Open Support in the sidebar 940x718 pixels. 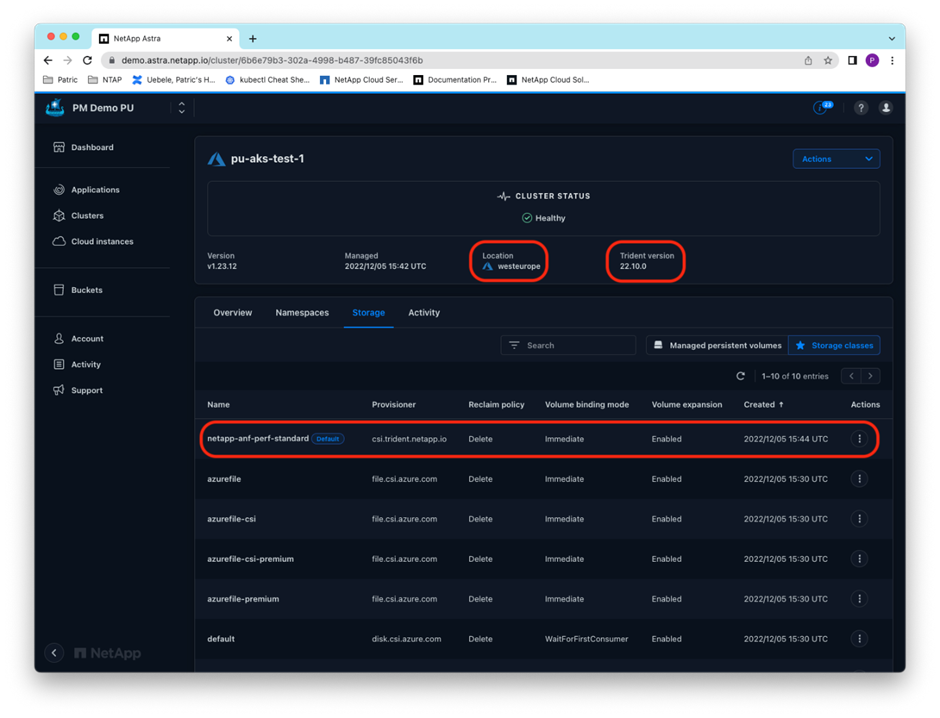click(78, 390)
